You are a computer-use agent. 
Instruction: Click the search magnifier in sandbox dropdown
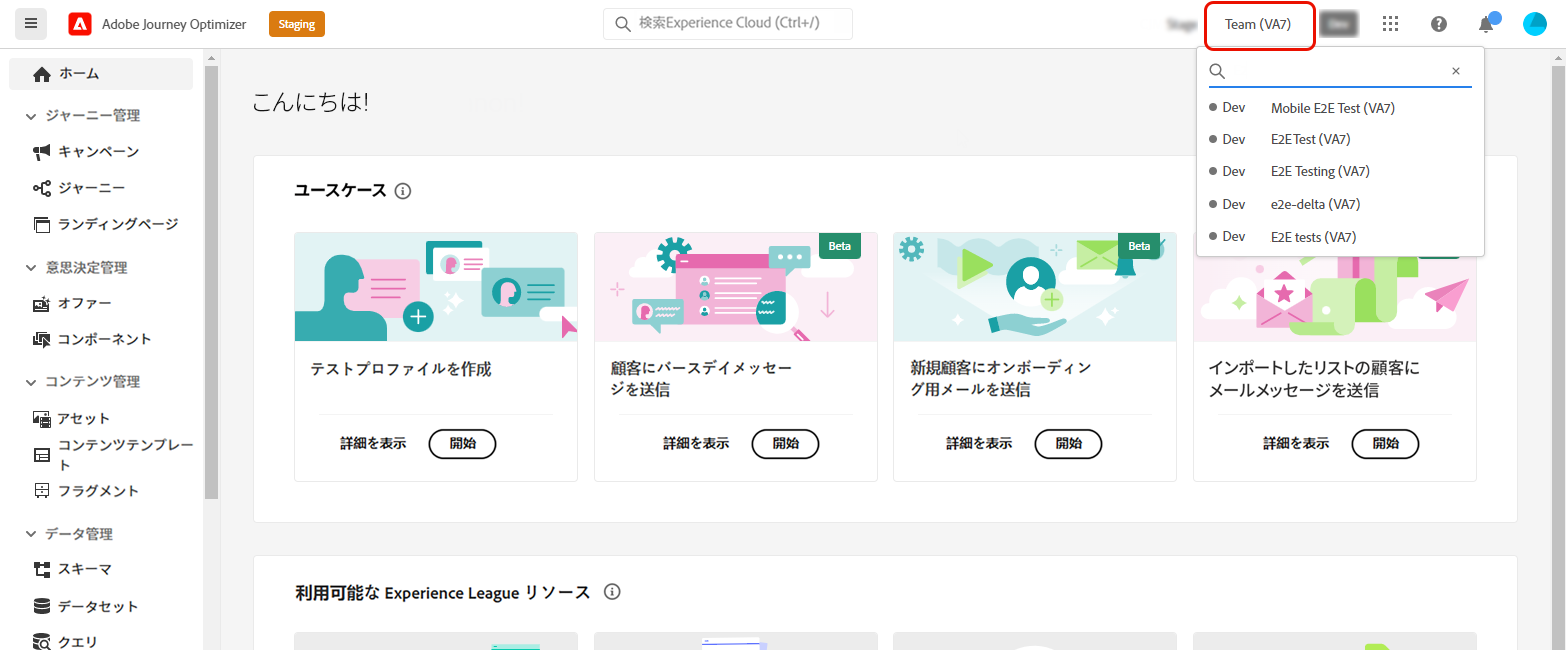(1217, 71)
